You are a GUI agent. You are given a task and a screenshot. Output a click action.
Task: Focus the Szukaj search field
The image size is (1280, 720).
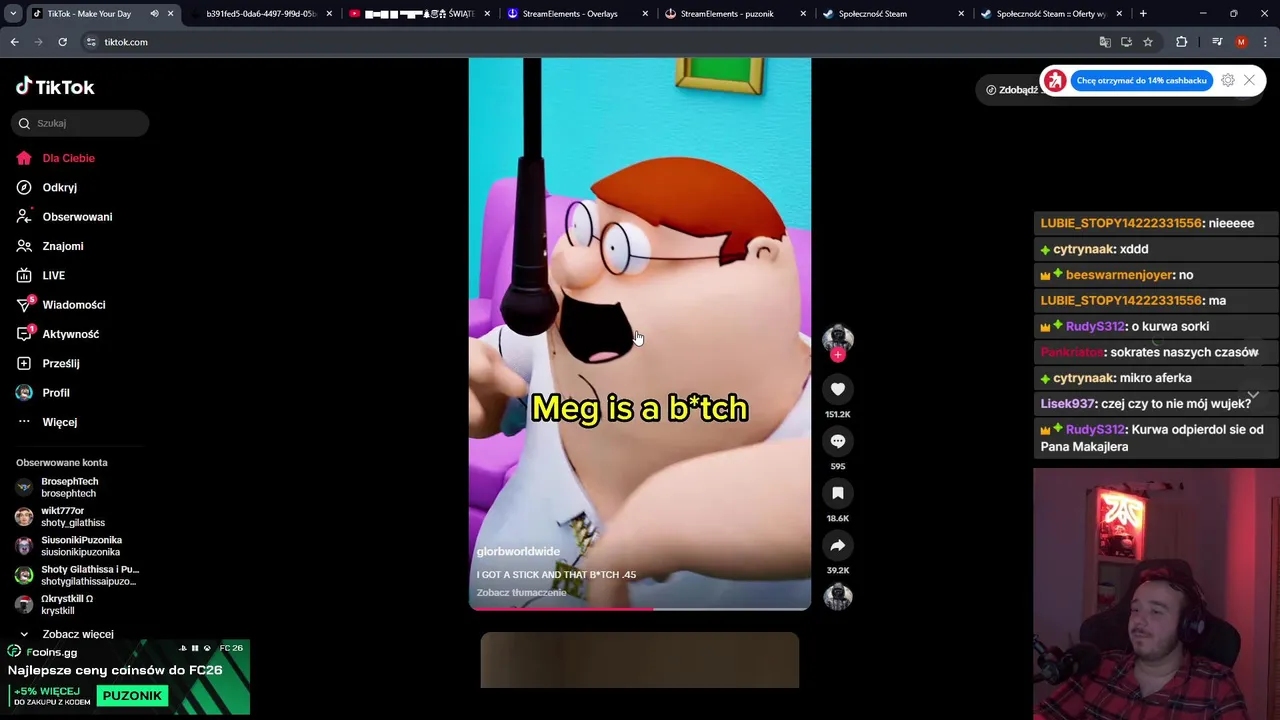point(80,123)
